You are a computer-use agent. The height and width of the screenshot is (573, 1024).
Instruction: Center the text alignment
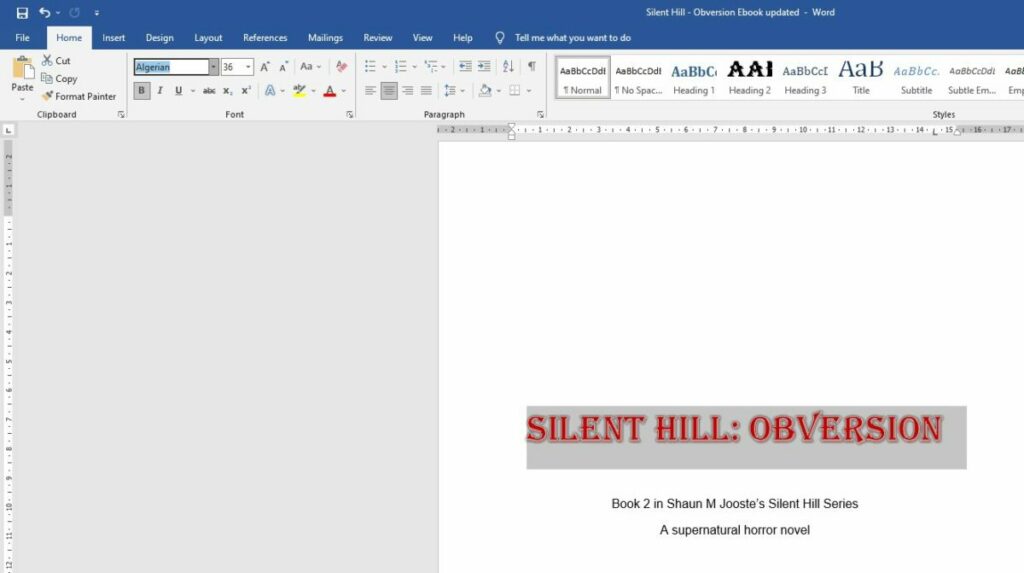(x=389, y=91)
